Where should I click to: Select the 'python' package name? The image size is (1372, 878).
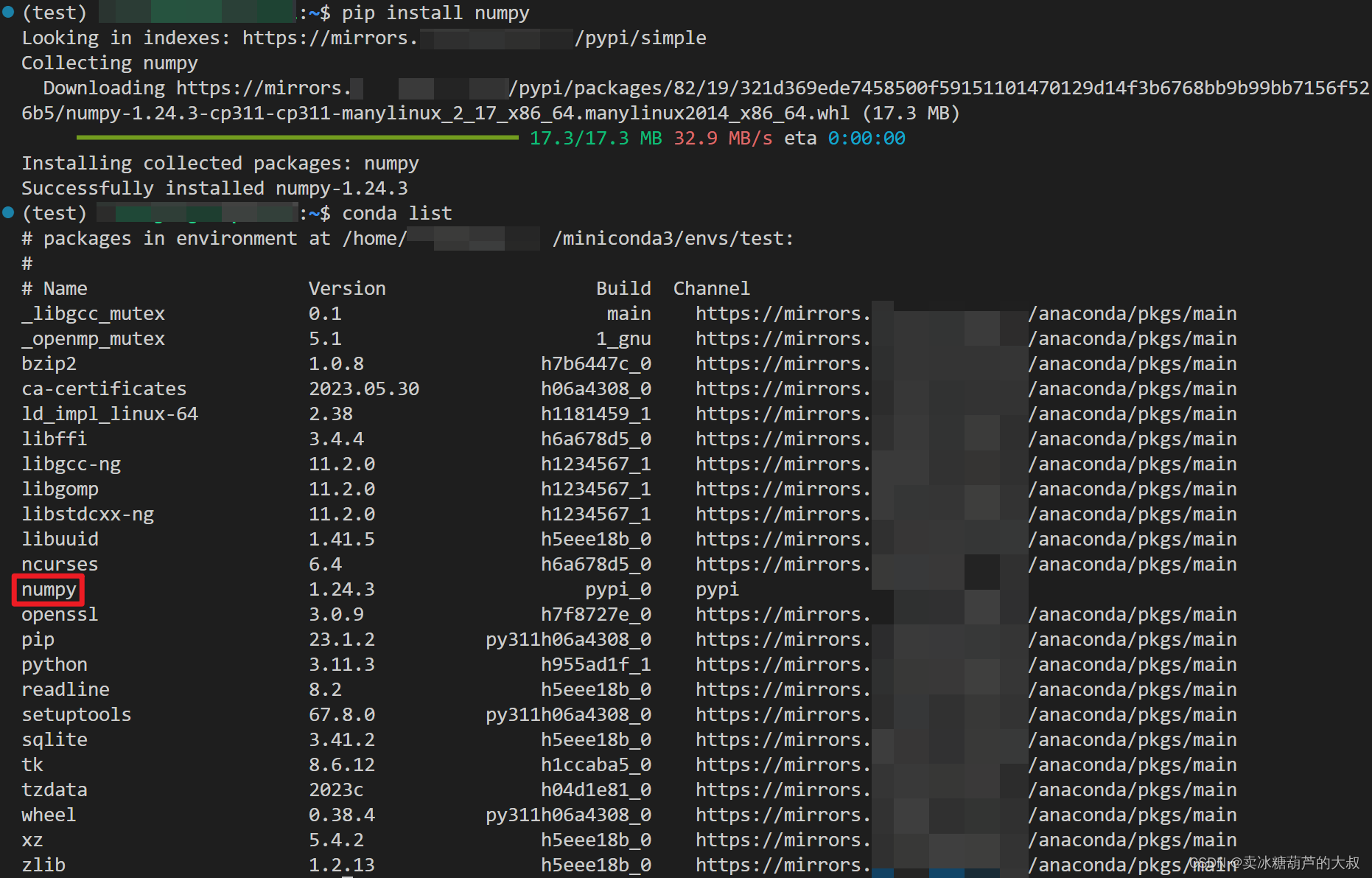click(55, 665)
